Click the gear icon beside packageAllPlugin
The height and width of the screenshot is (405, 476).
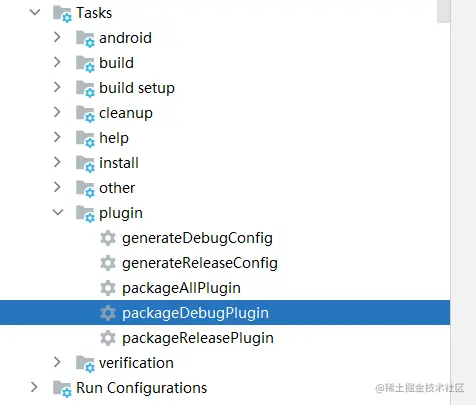click(108, 288)
